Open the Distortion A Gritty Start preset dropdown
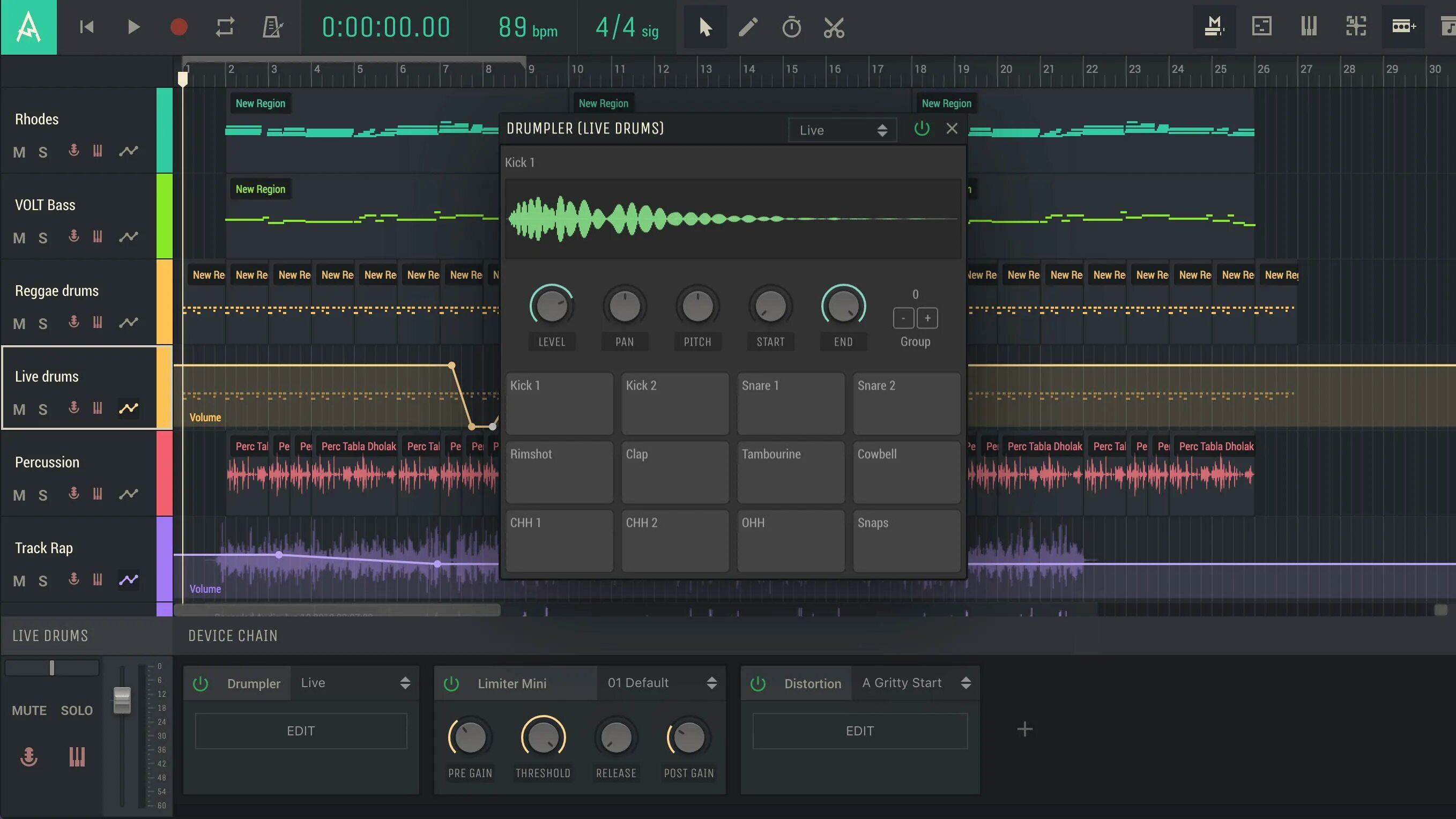The height and width of the screenshot is (819, 1456). pos(916,683)
